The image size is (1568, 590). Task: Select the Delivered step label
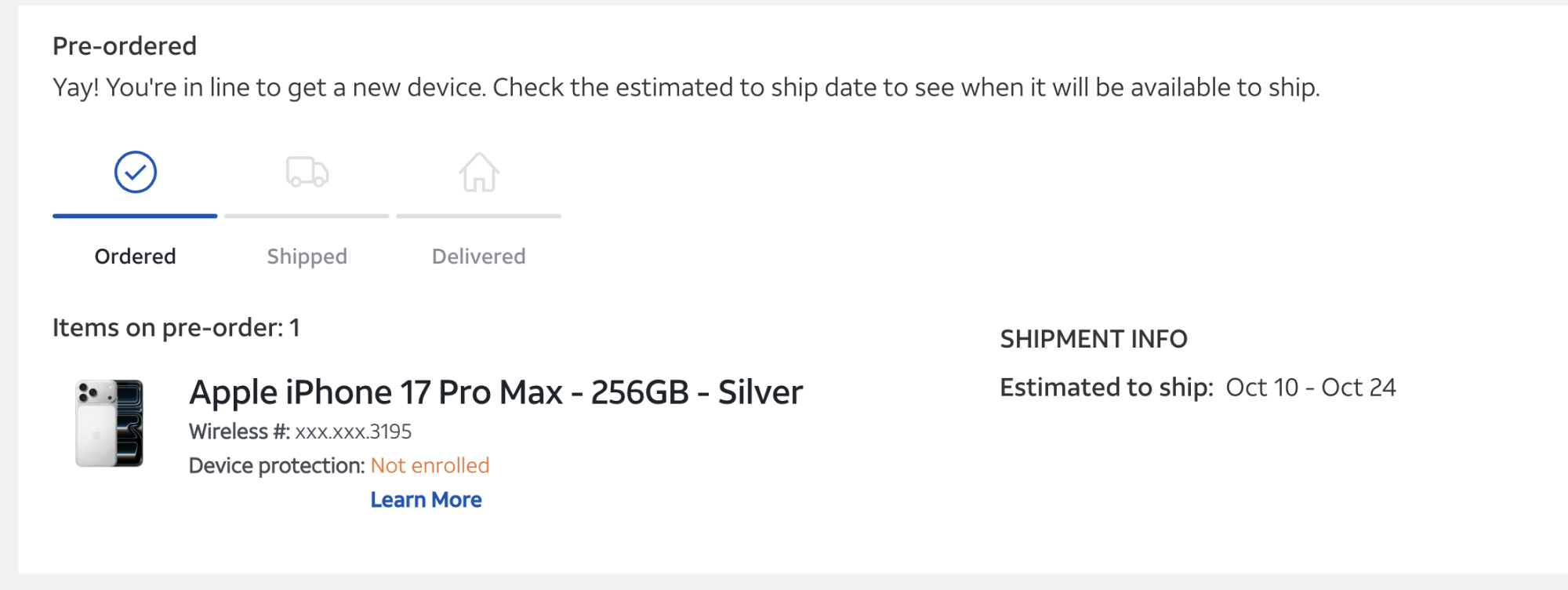(478, 257)
